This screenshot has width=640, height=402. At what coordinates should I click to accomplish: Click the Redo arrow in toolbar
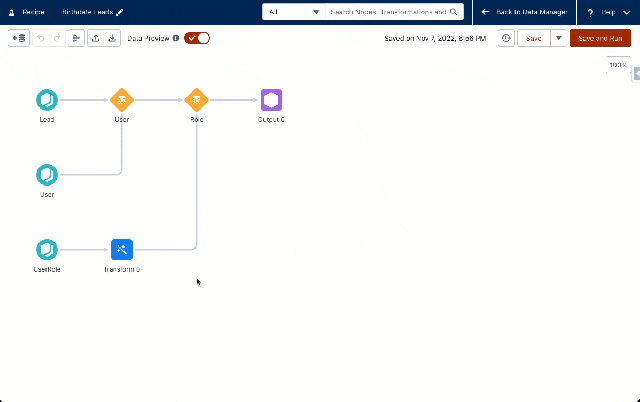pos(57,38)
